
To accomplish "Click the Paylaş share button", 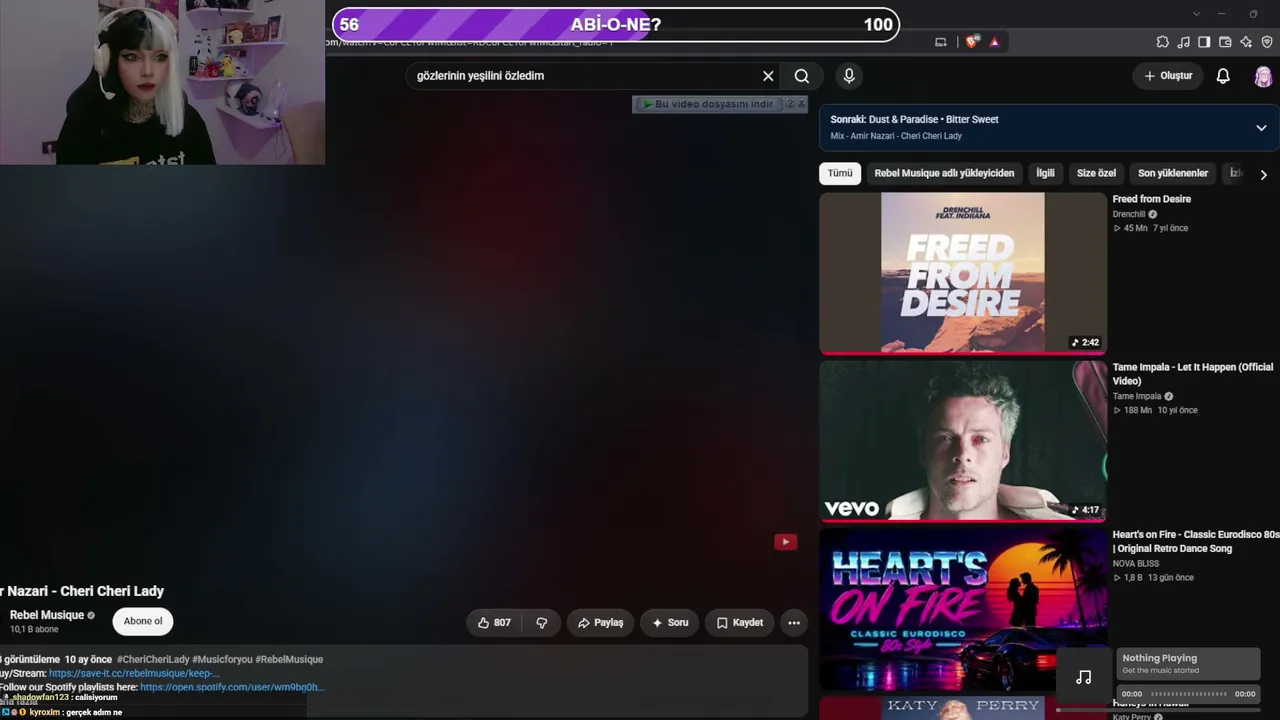I will [x=600, y=623].
